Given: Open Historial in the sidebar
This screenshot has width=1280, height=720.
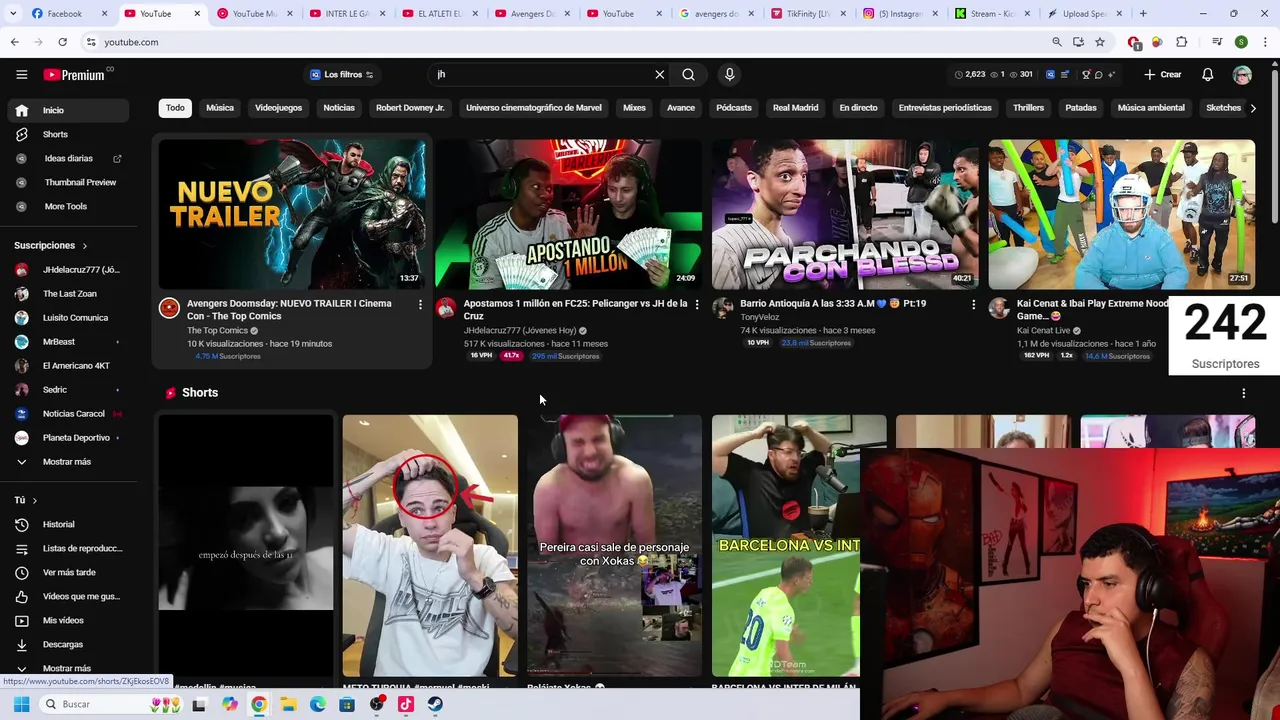Looking at the screenshot, I should 68,524.
